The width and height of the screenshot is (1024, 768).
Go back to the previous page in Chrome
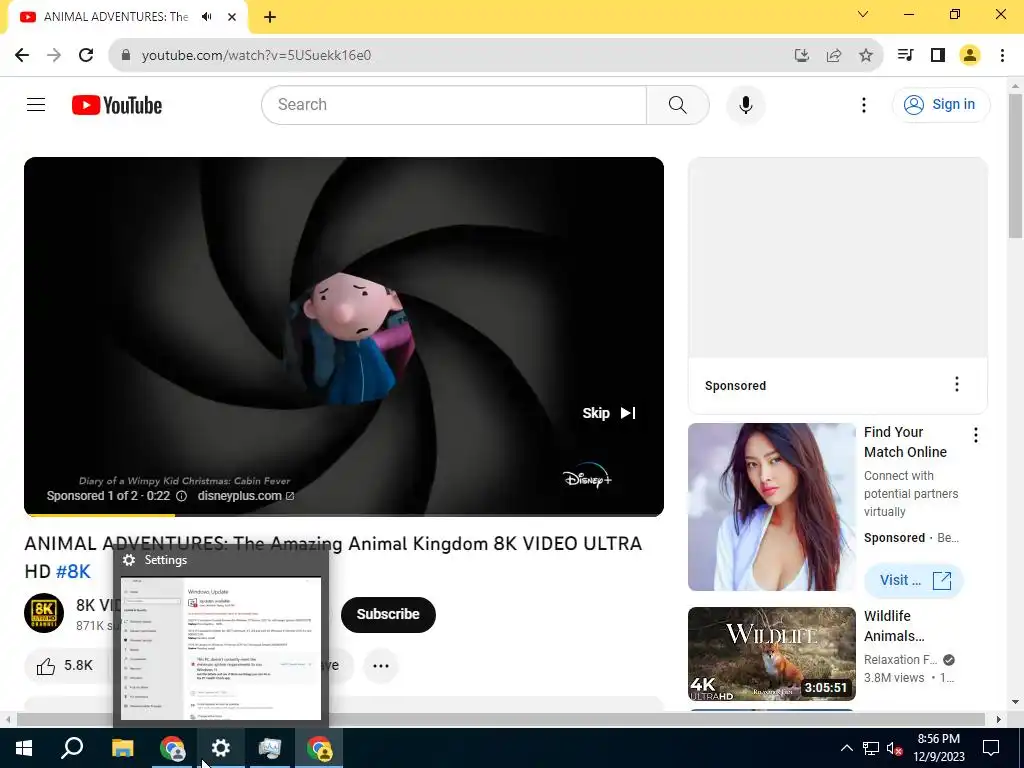pos(22,55)
